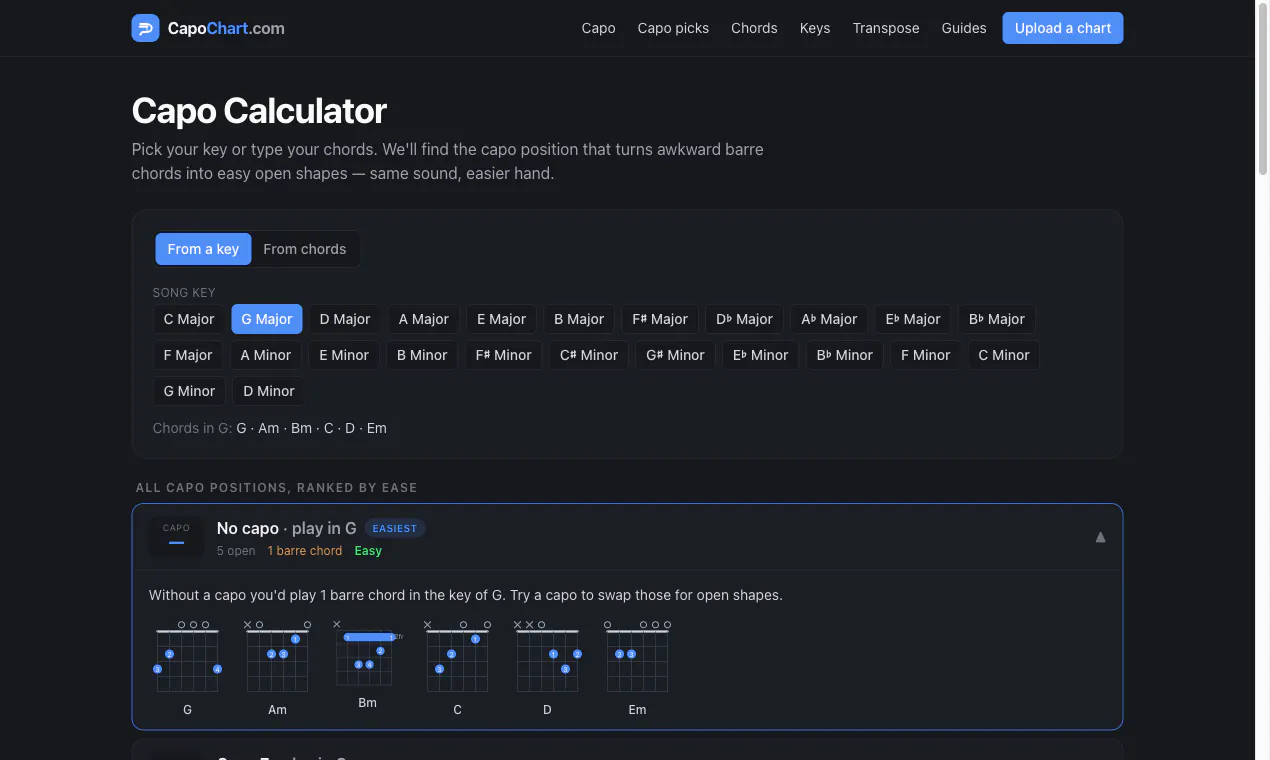Open the G chord diagram
The height and width of the screenshot is (760, 1270).
pyautogui.click(x=187, y=668)
